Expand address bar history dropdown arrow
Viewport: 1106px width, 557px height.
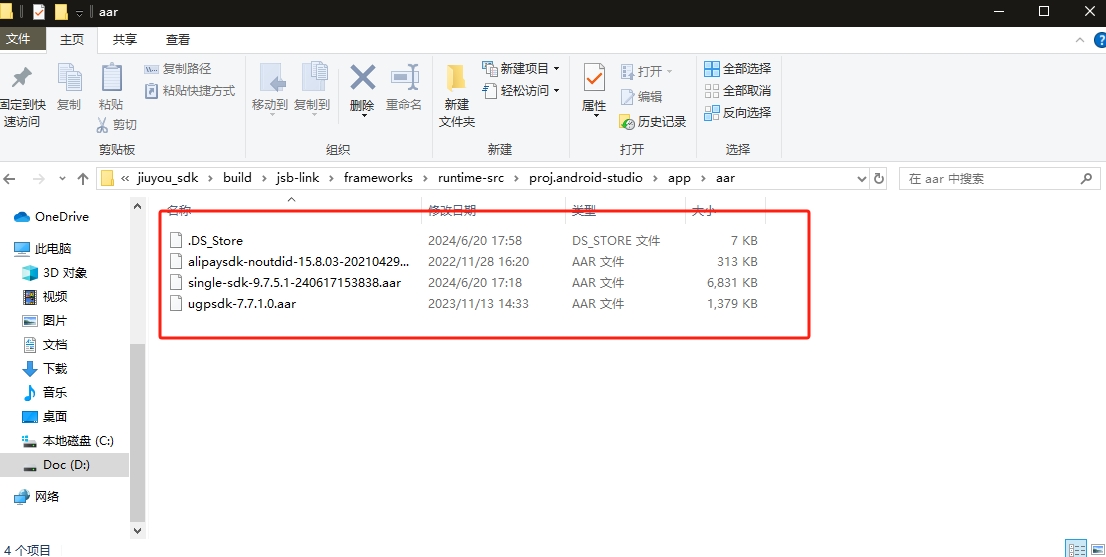(861, 178)
